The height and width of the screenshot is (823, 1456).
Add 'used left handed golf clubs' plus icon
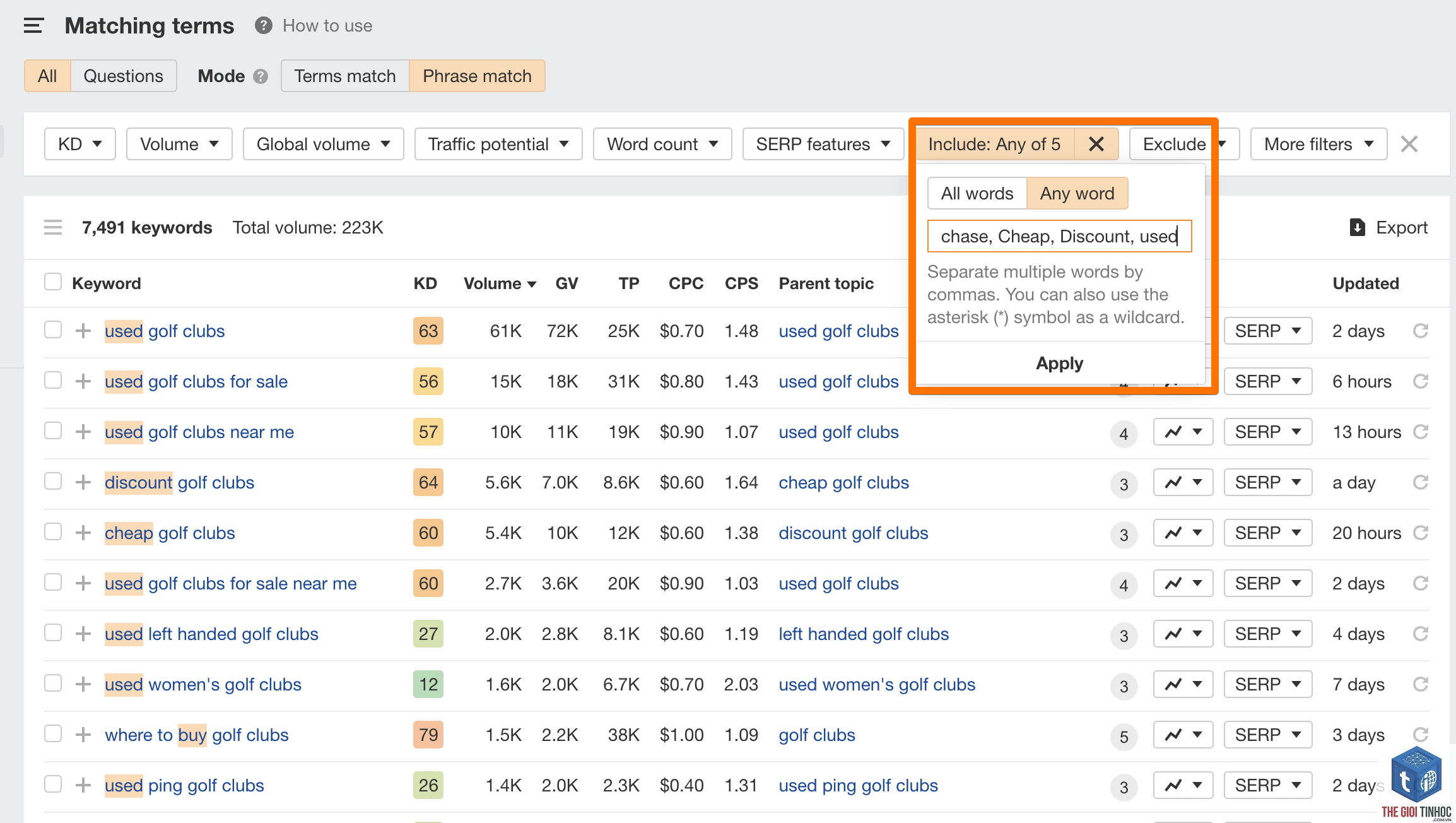[x=83, y=634]
